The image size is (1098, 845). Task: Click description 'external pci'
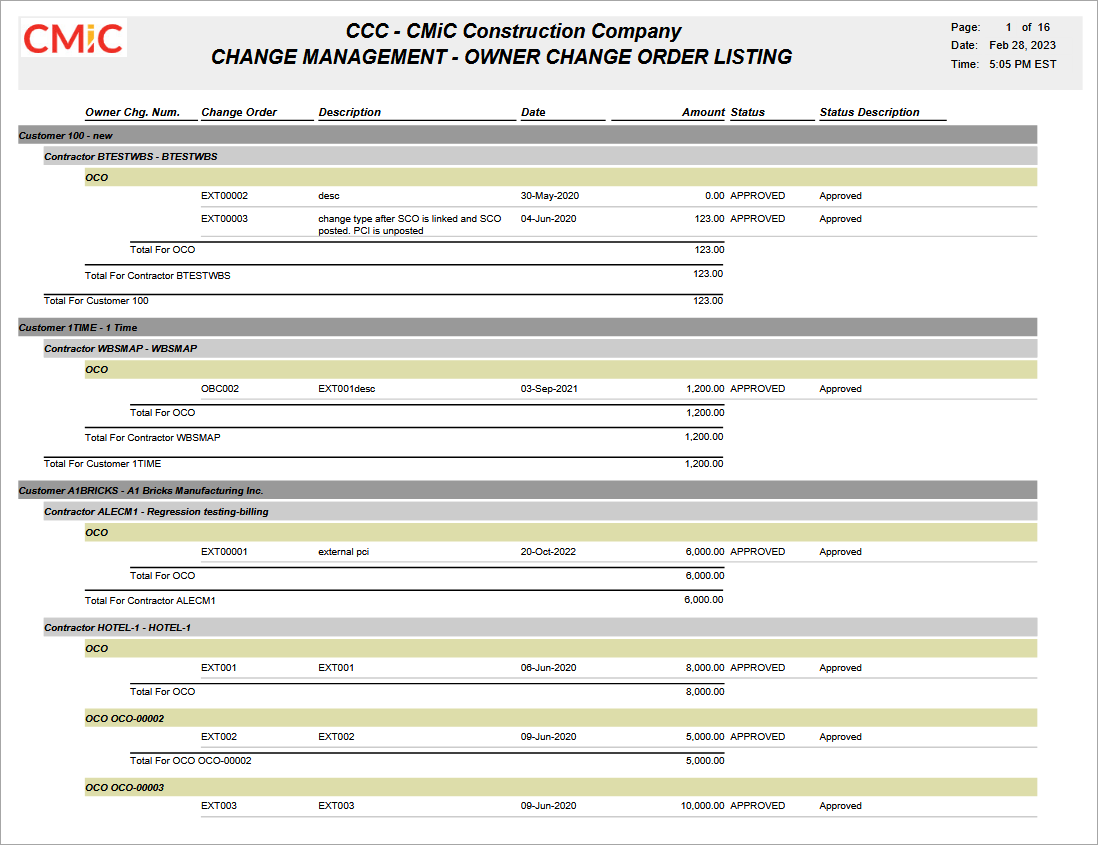point(343,552)
